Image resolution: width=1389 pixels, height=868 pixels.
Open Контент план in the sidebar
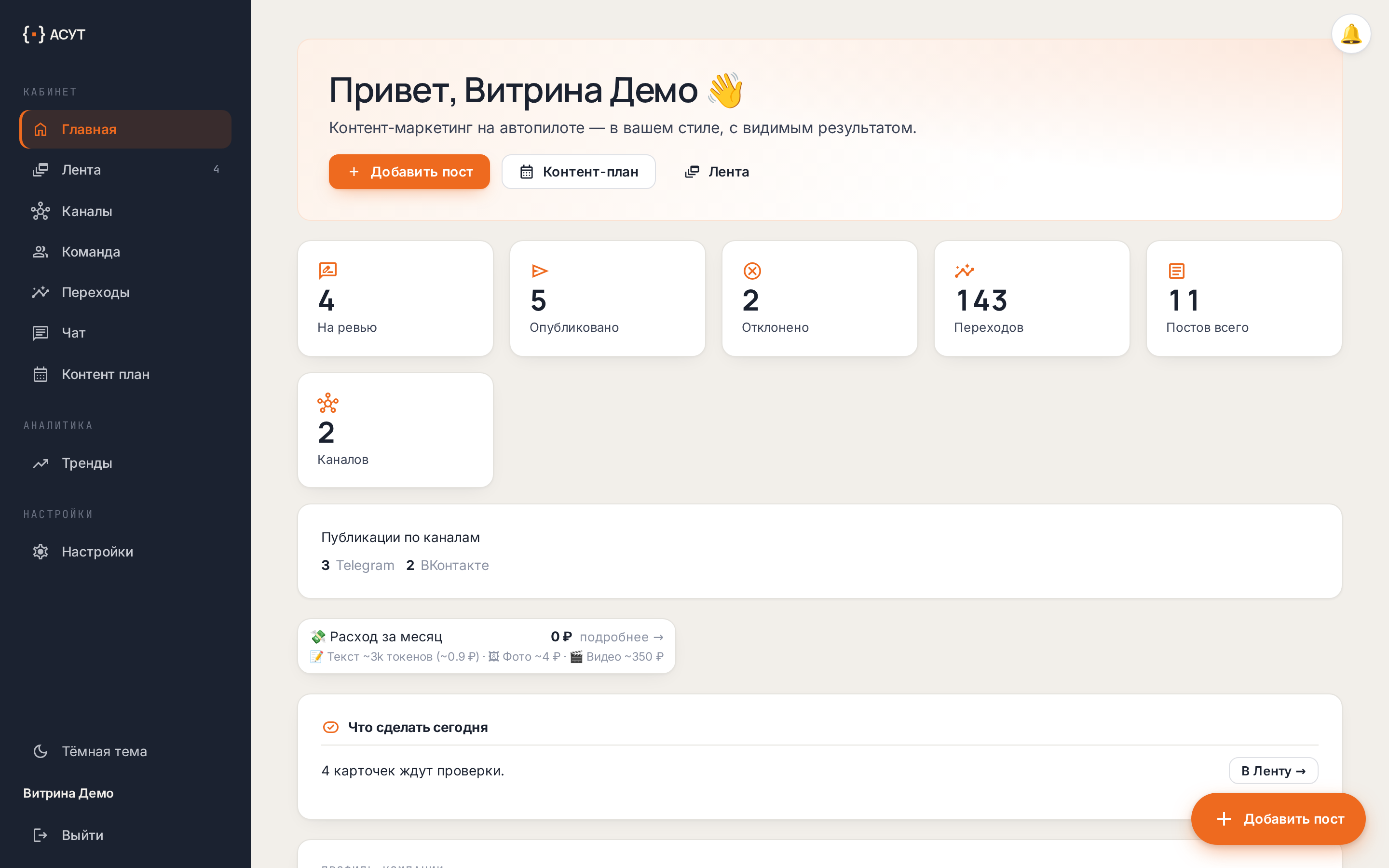[x=126, y=374]
